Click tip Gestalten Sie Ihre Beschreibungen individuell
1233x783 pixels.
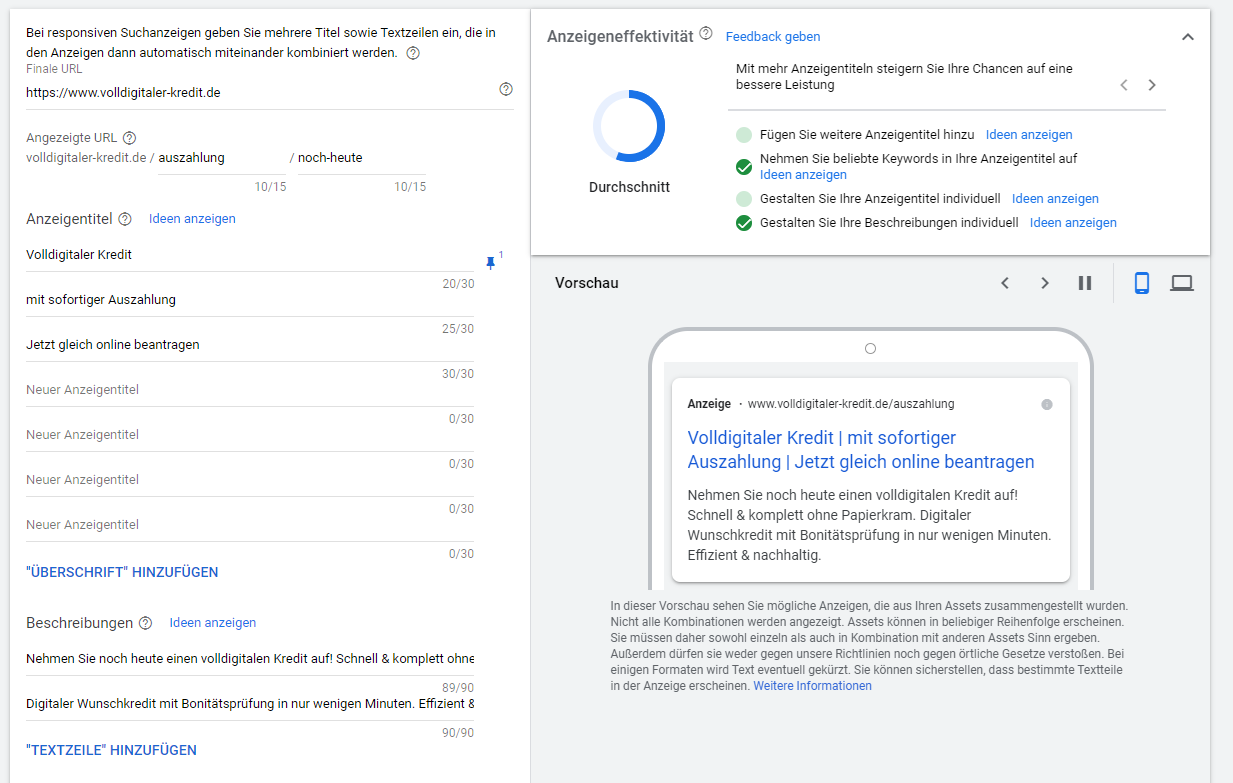click(889, 223)
